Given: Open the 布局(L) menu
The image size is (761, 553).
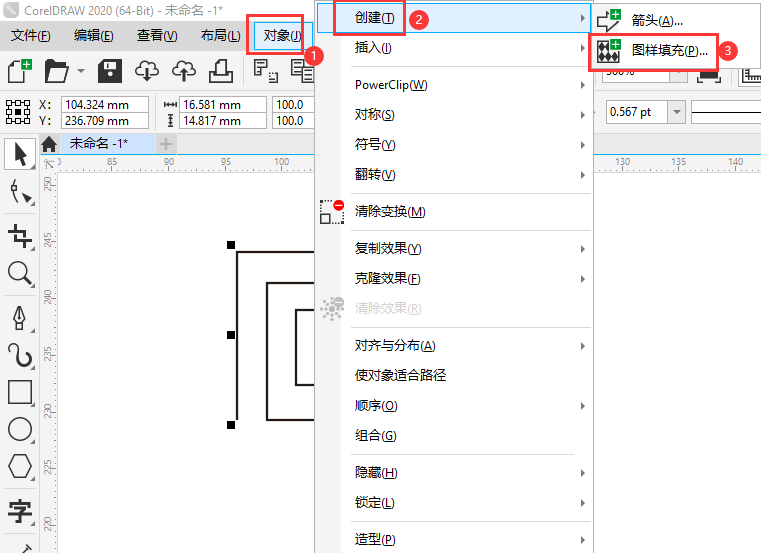Looking at the screenshot, I should pyautogui.click(x=220, y=35).
